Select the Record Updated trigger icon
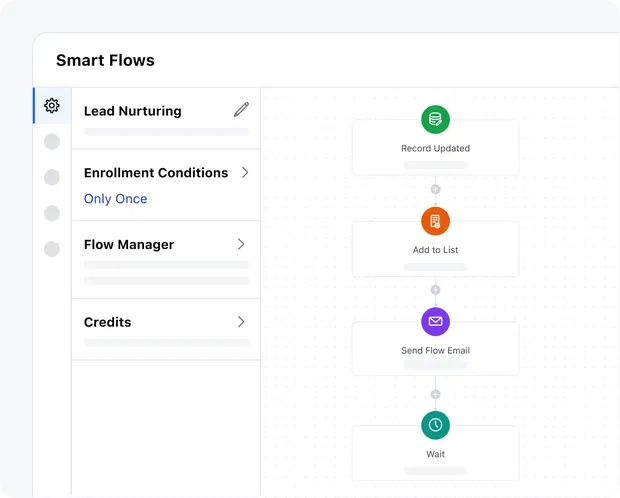This screenshot has width=620, height=498. point(435,119)
